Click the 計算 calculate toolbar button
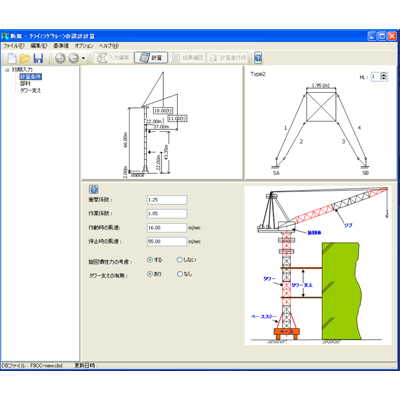This screenshot has width=400, height=400. click(x=151, y=58)
